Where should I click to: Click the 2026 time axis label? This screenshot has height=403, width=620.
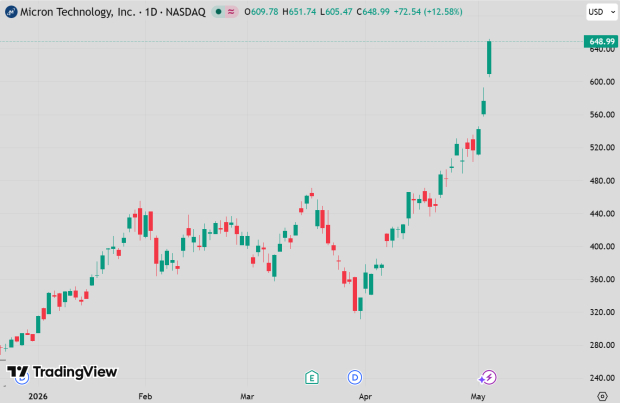point(38,396)
